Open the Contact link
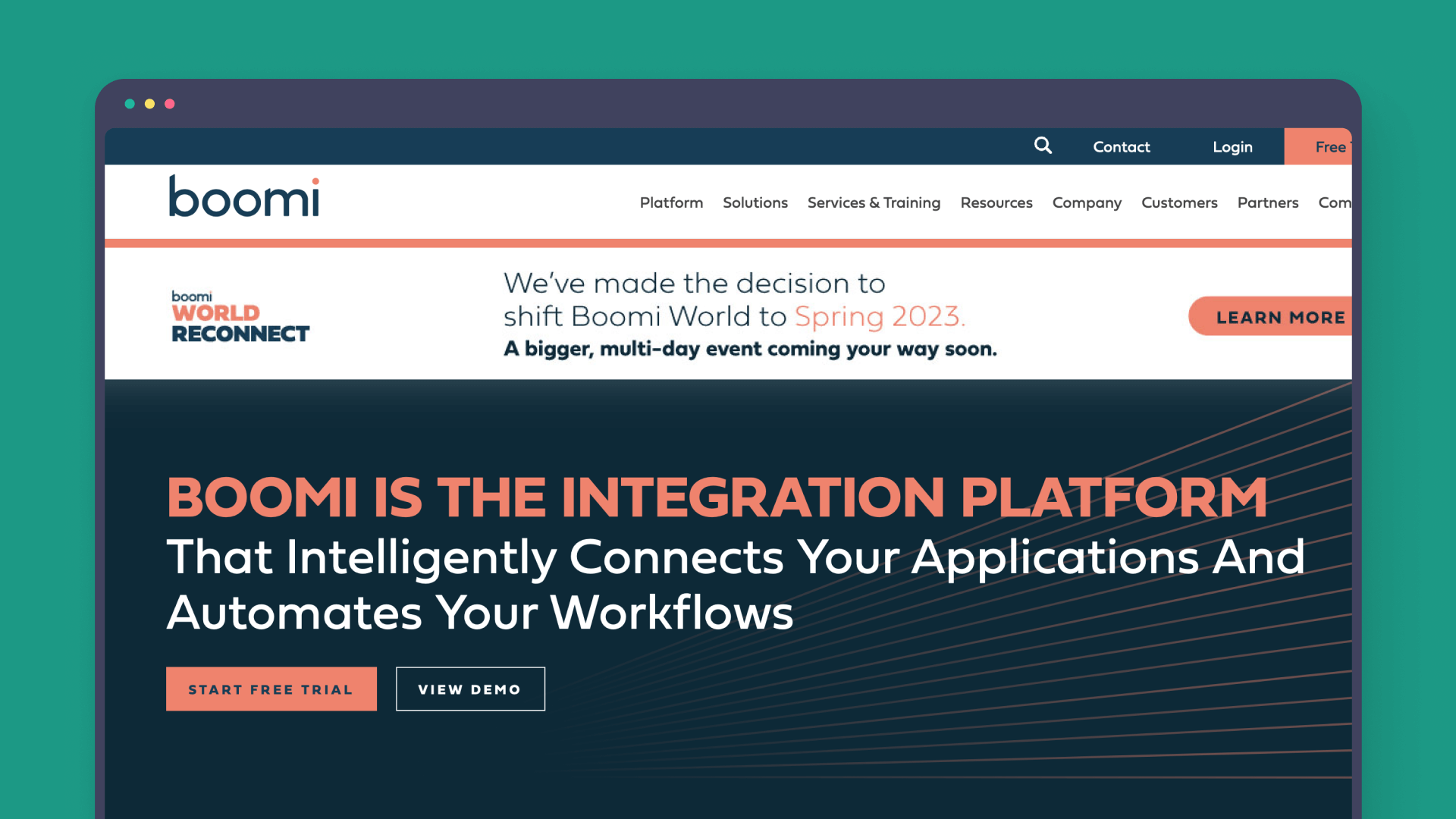This screenshot has width=1456, height=819. [1121, 147]
